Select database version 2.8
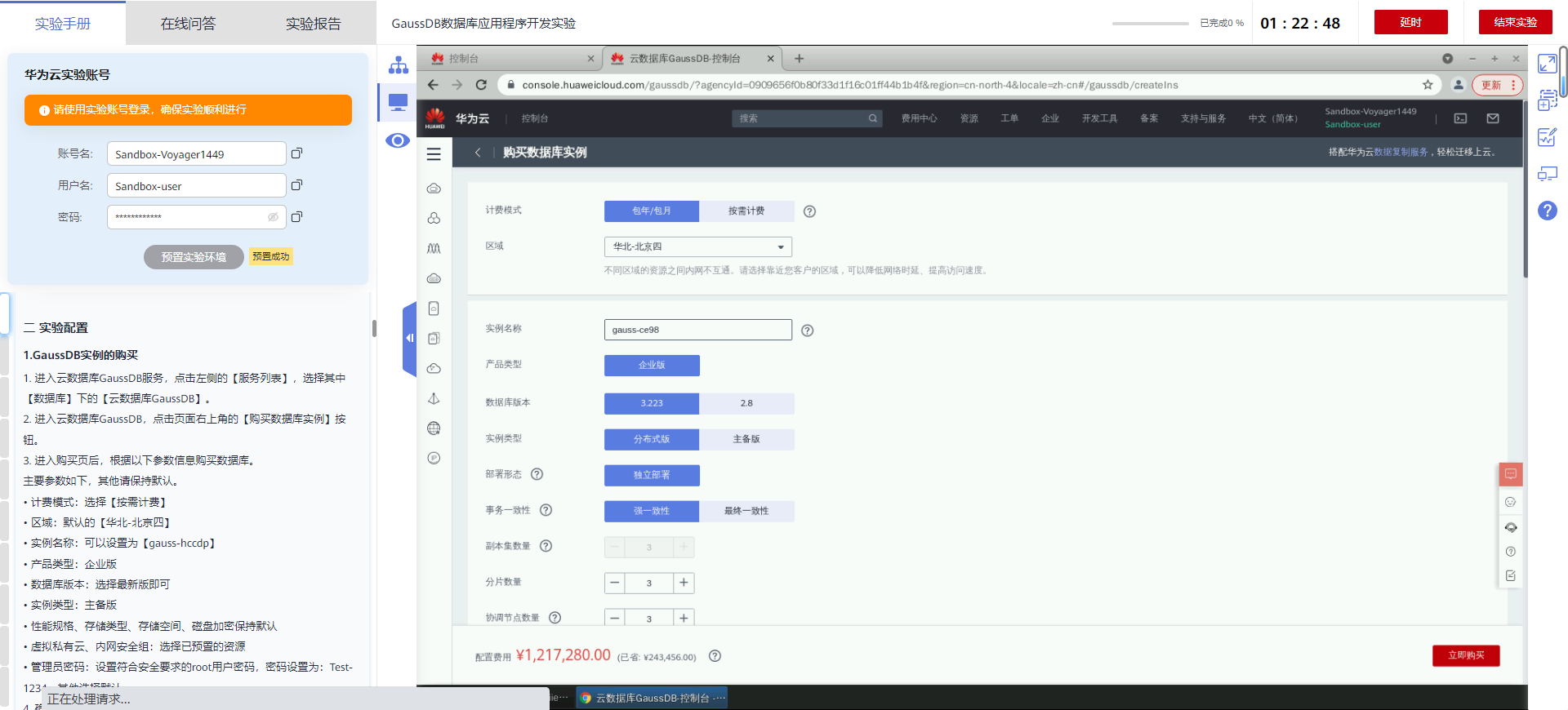 pos(746,403)
